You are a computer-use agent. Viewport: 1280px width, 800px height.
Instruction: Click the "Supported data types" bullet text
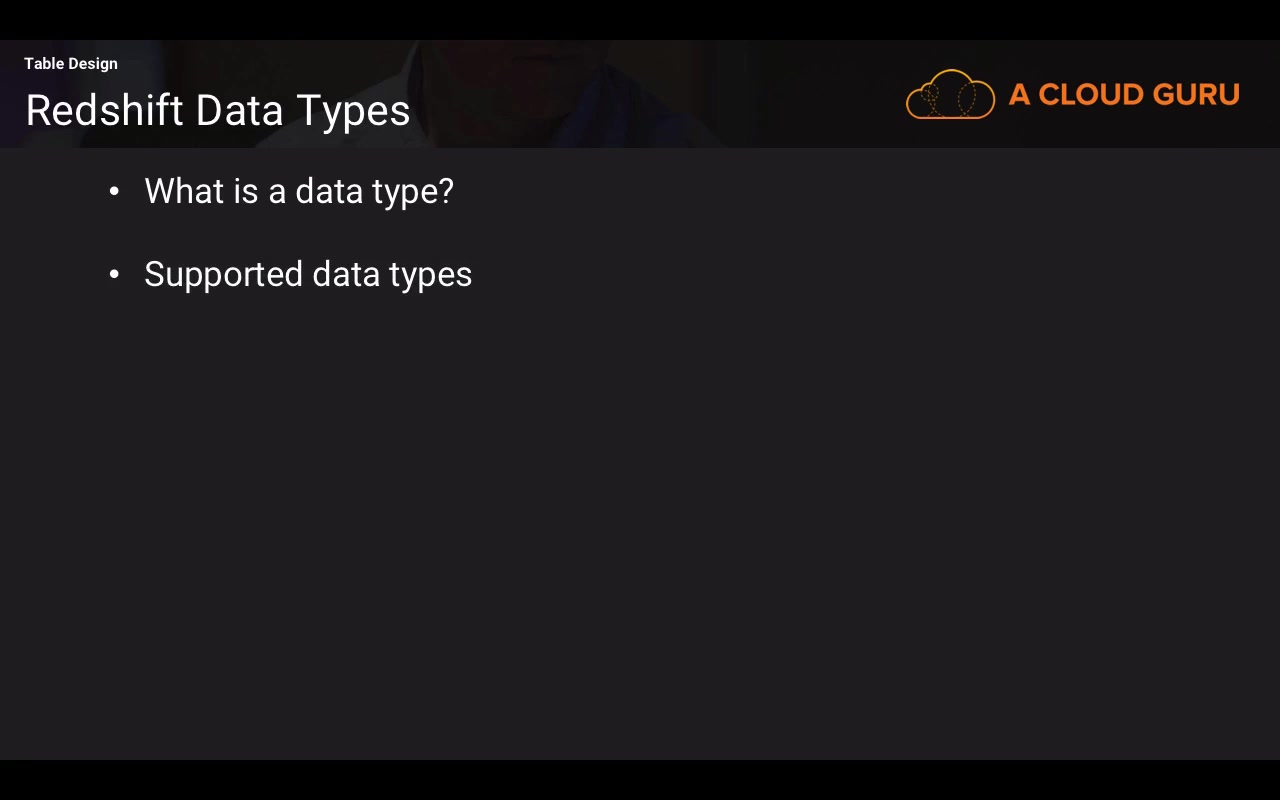point(308,274)
